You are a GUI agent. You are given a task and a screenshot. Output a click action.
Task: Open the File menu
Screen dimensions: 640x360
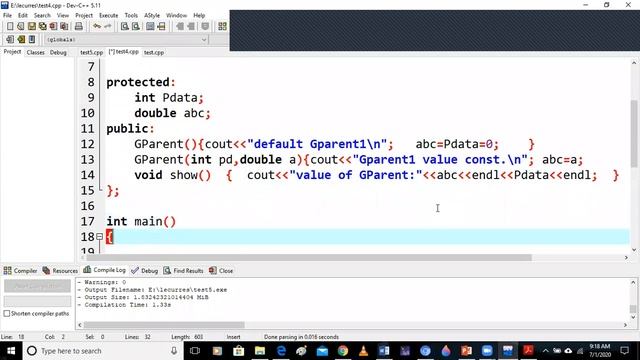[x=7, y=16]
